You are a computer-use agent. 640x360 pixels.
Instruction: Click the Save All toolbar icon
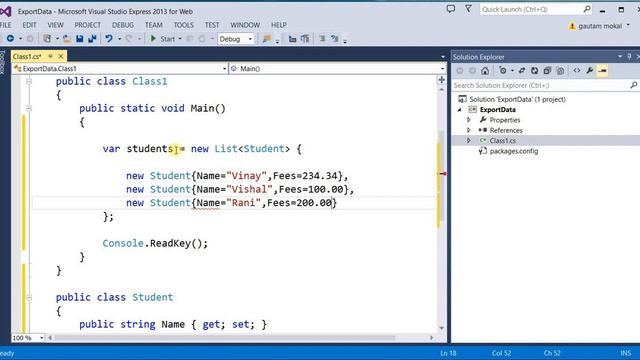coord(92,39)
